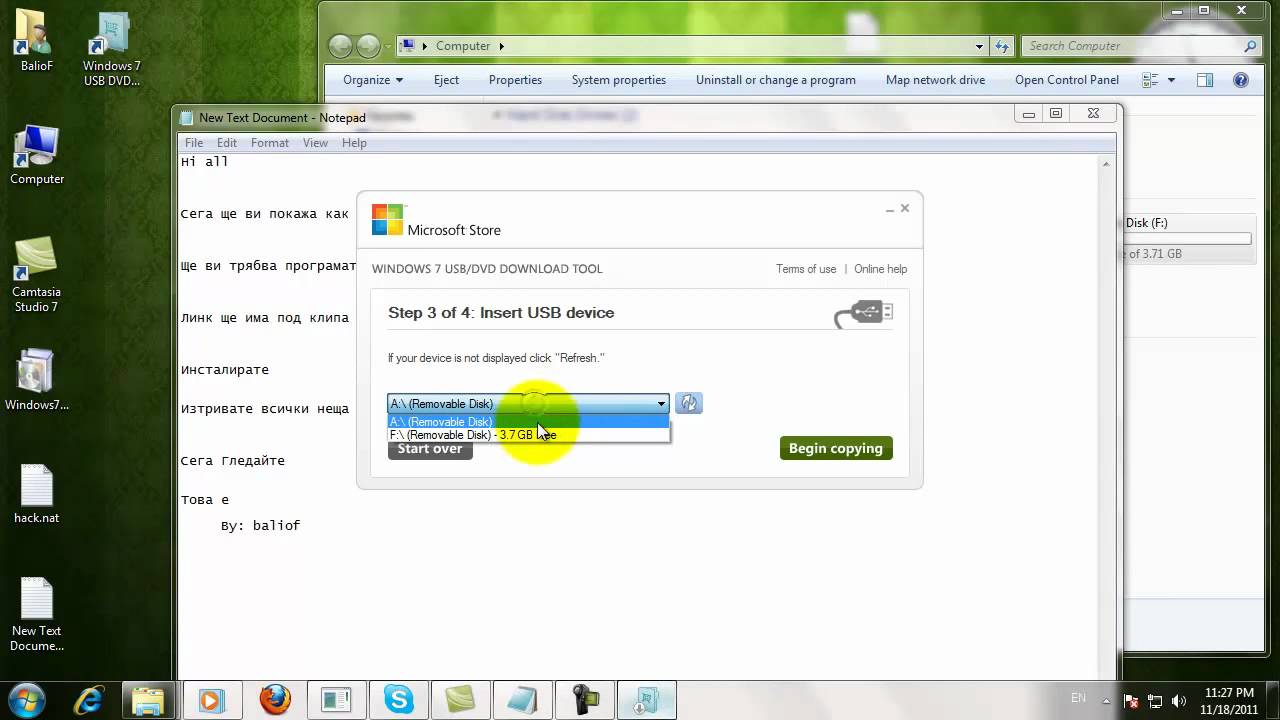Viewport: 1280px width, 720px height.
Task: Close the USB/DVD Download Tool dialog
Action: click(905, 208)
